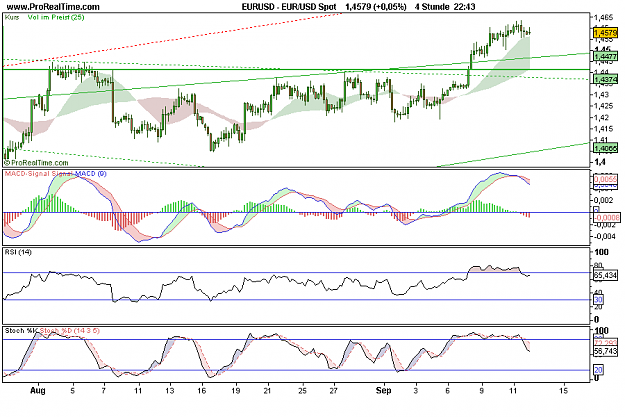Click the 65,434 RSI value tag

click(605, 275)
